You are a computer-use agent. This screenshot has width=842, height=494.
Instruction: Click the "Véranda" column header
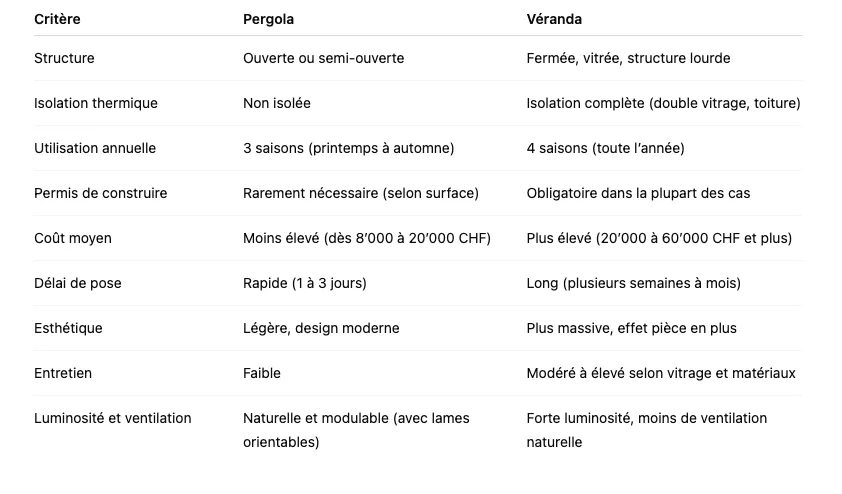(x=554, y=19)
